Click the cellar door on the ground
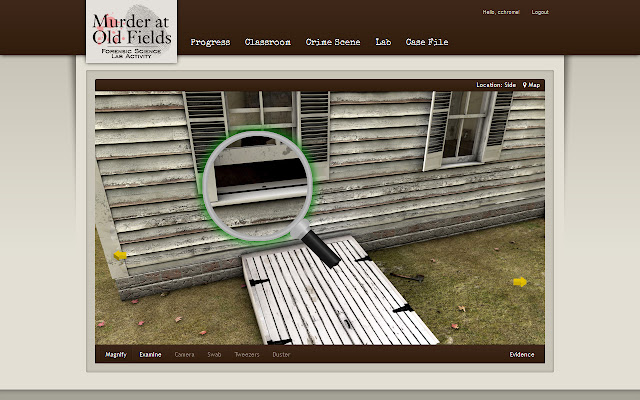Image resolution: width=640 pixels, height=400 pixels. coord(338,292)
